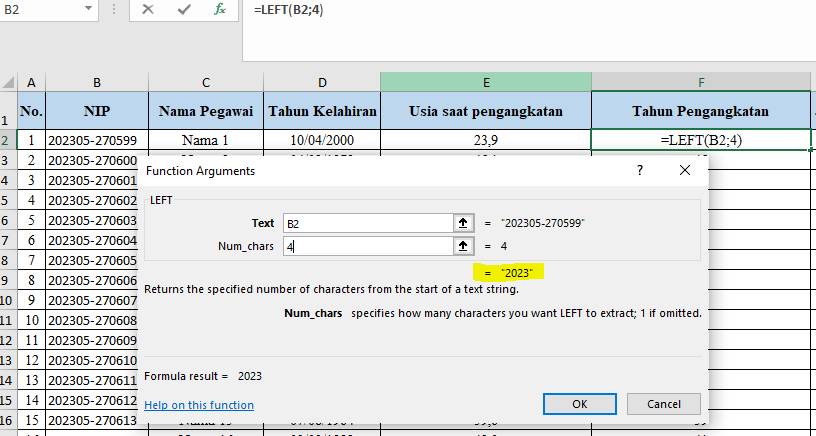Select cell with NIP 202305-270607

pyautogui.click(x=93, y=300)
